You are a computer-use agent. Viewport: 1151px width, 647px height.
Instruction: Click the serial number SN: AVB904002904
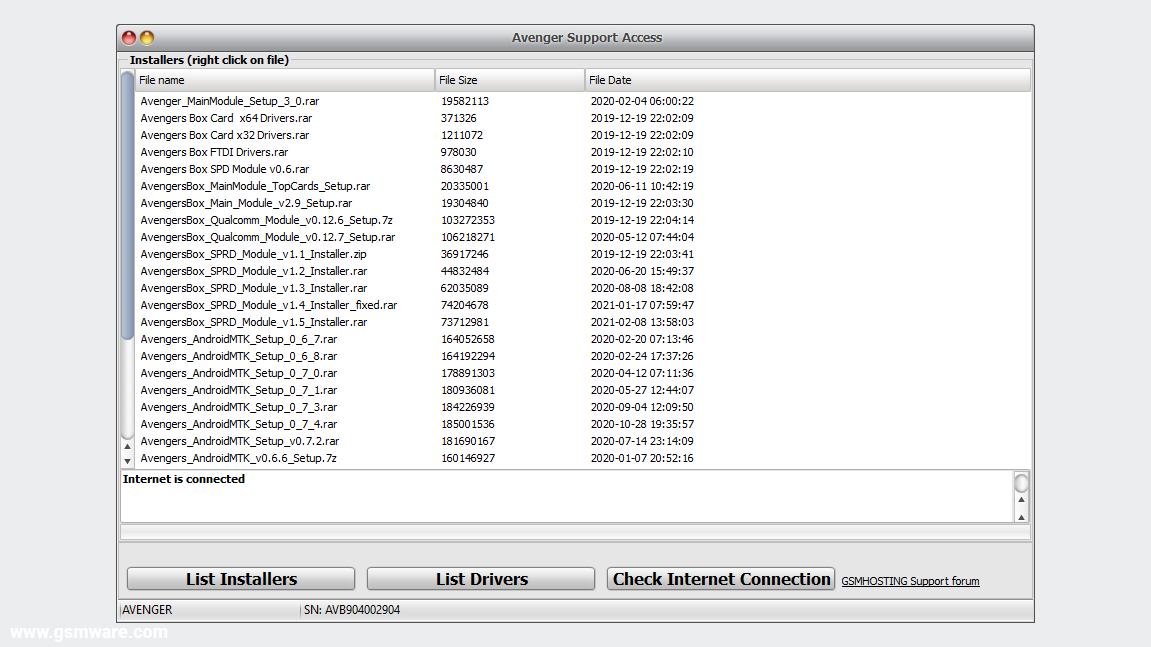point(353,609)
